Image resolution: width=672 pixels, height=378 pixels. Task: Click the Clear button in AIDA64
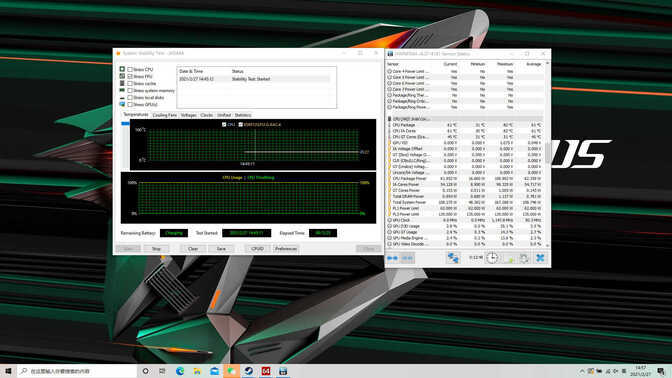[x=193, y=249]
